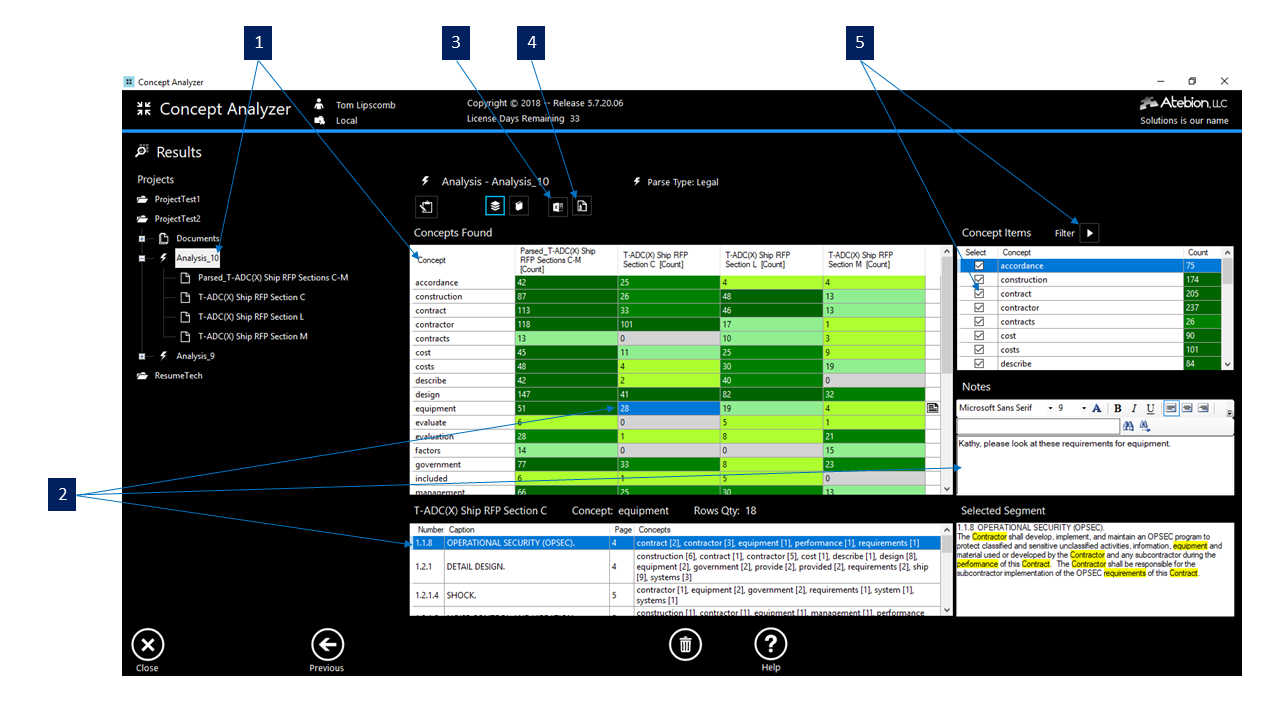Viewport: 1280px width, 720px height.
Task: Open the font name dropdown in Notes
Action: [x=1050, y=408]
